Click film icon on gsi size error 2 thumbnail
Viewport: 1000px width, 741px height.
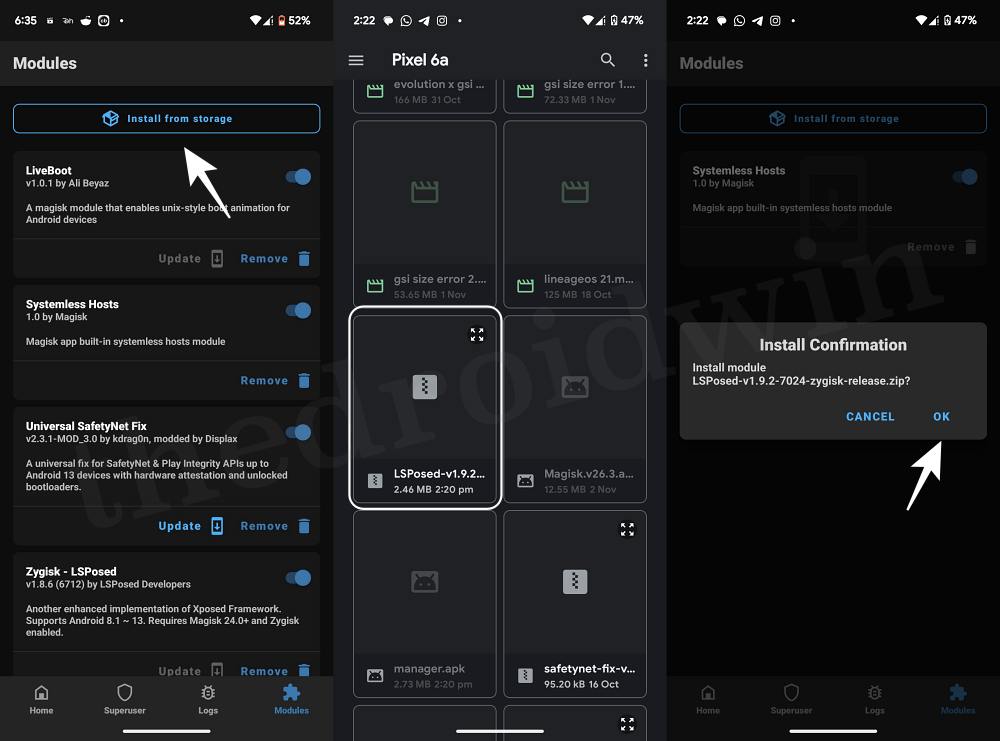[425, 191]
